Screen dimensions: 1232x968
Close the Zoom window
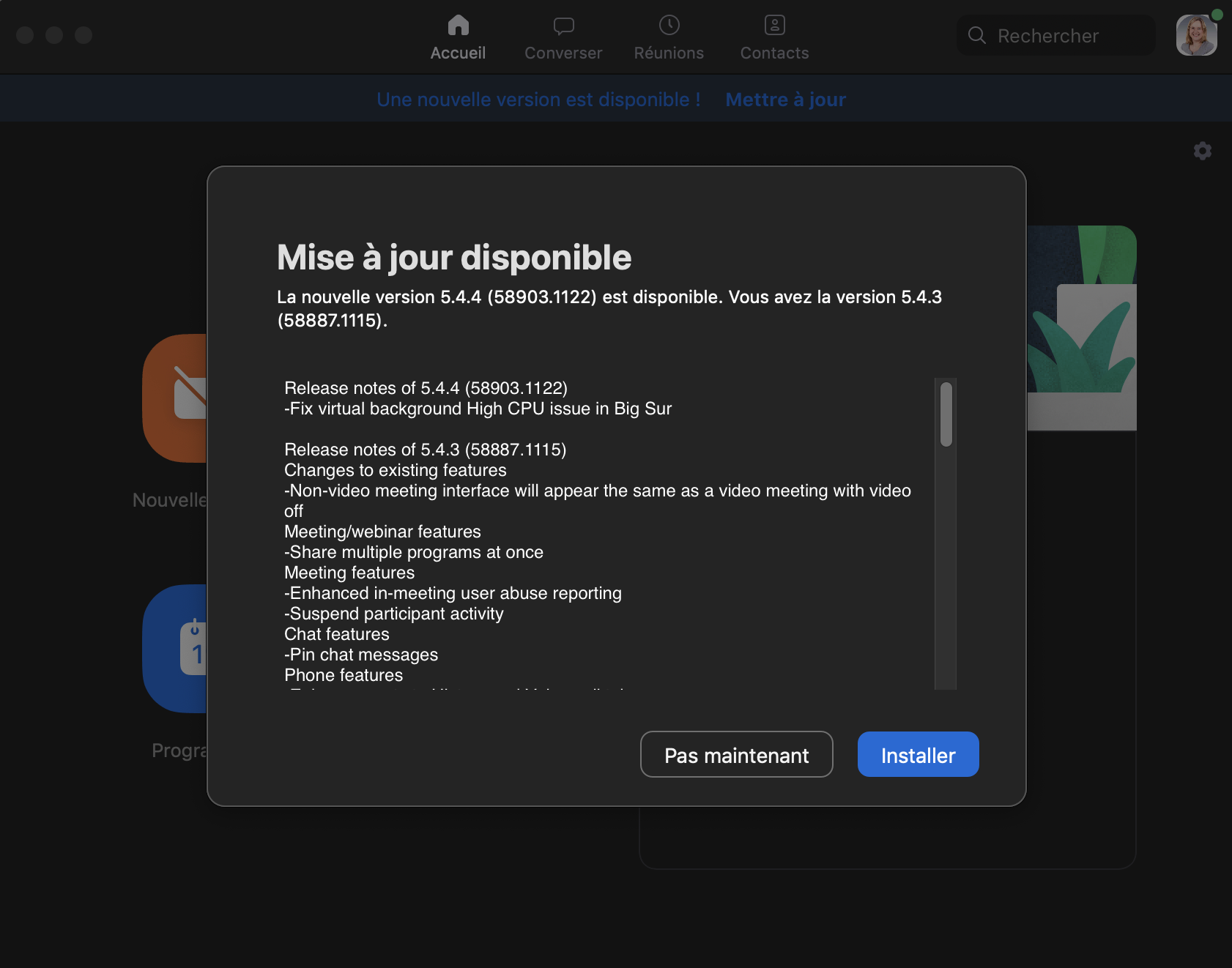click(x=25, y=35)
